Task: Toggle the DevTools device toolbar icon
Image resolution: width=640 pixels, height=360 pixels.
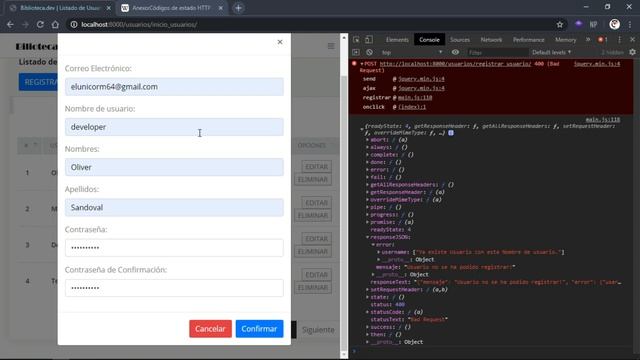Action: click(369, 40)
